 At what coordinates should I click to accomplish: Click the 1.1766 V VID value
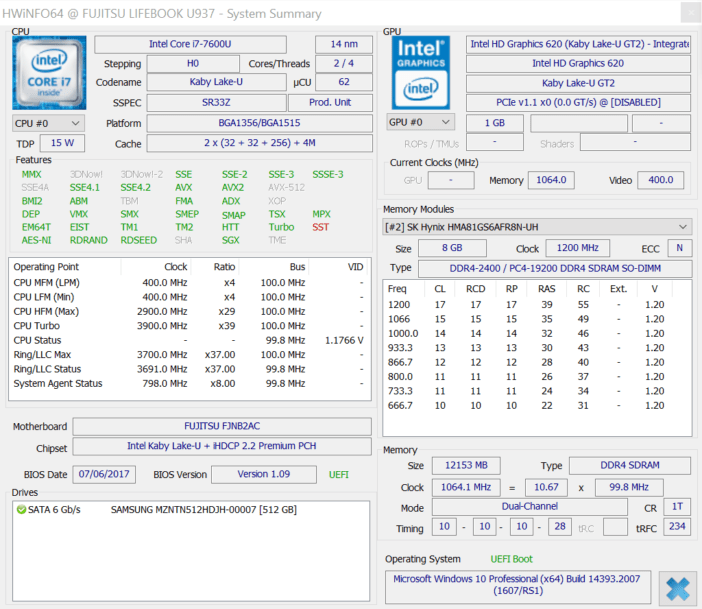point(344,340)
